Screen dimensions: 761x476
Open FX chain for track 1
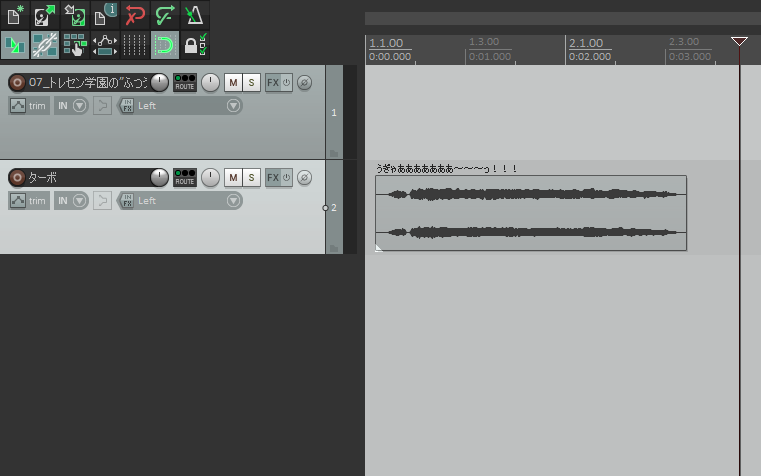[x=273, y=82]
